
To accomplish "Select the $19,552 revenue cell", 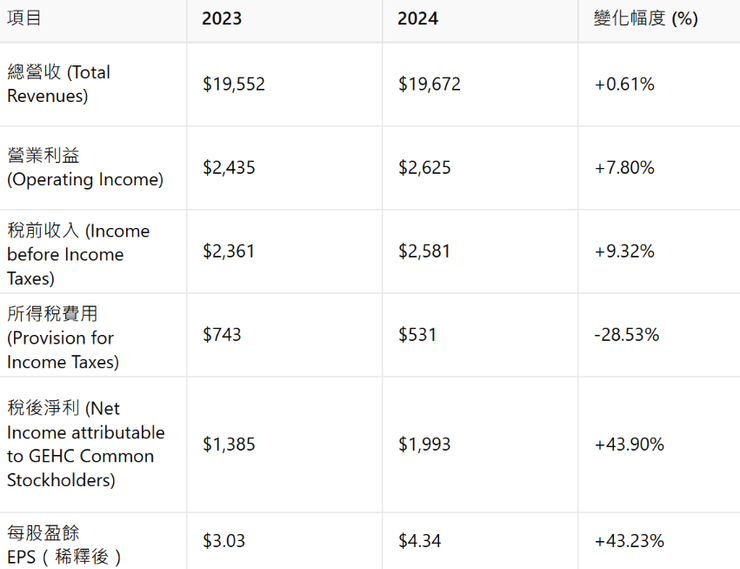I will [234, 84].
